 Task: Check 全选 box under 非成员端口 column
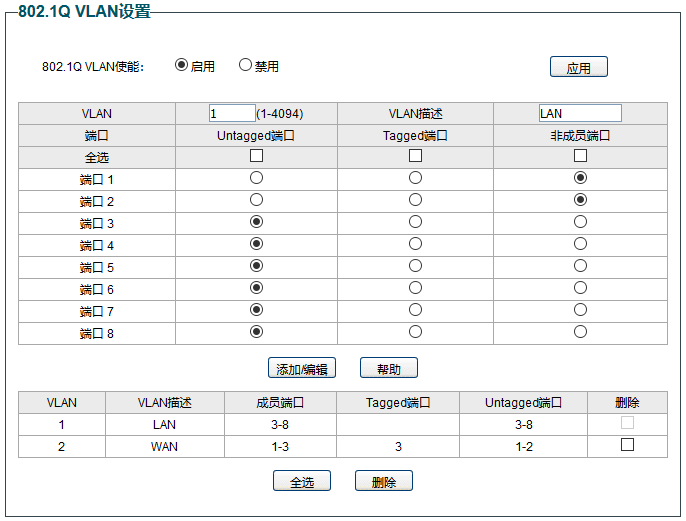coord(580,156)
